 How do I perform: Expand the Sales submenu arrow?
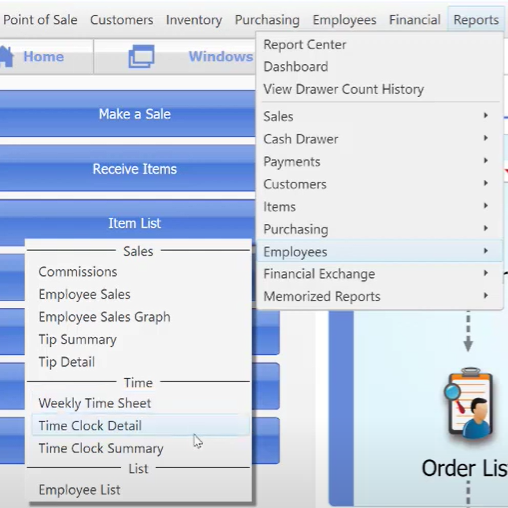click(486, 116)
